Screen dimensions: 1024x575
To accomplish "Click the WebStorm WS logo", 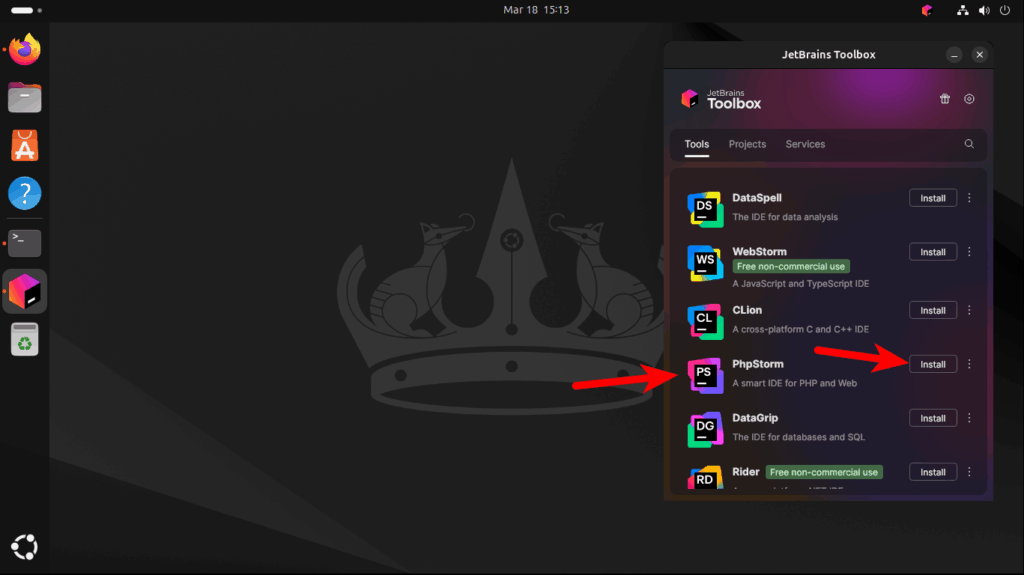I will (705, 263).
